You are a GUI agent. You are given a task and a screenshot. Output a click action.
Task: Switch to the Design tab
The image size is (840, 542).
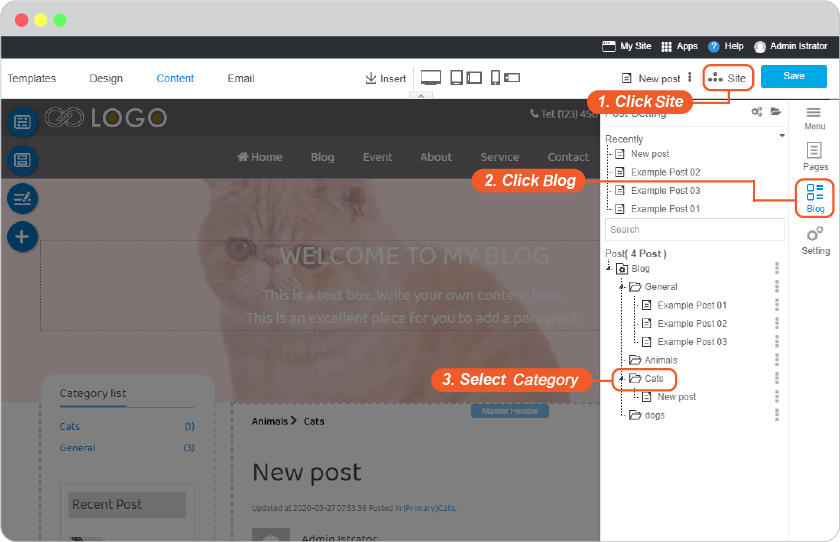pyautogui.click(x=106, y=78)
